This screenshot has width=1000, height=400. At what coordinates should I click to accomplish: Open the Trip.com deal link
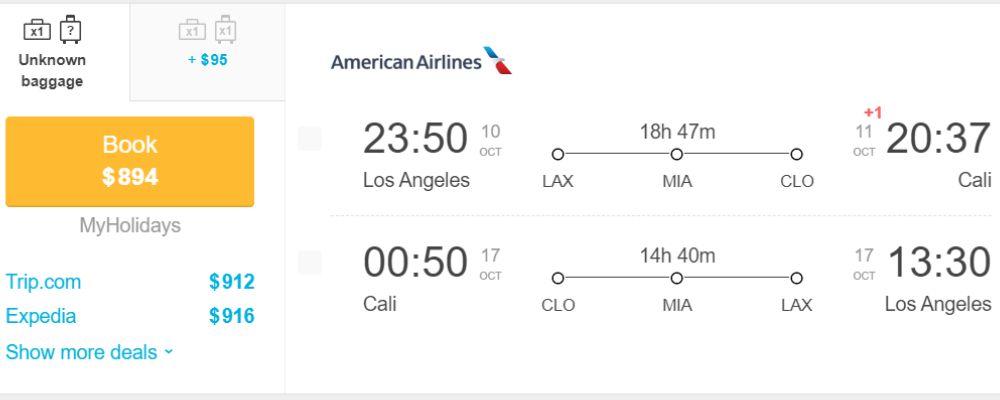43,282
